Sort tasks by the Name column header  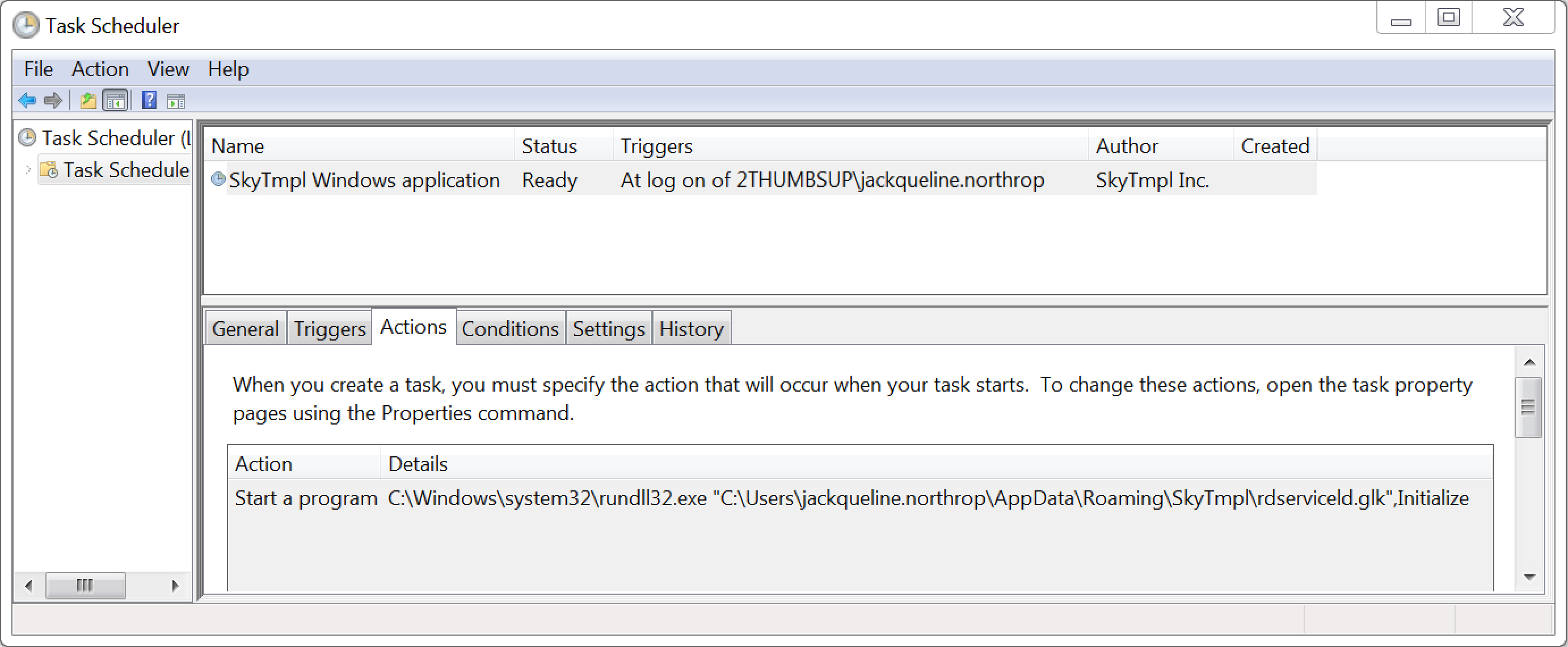coord(359,146)
